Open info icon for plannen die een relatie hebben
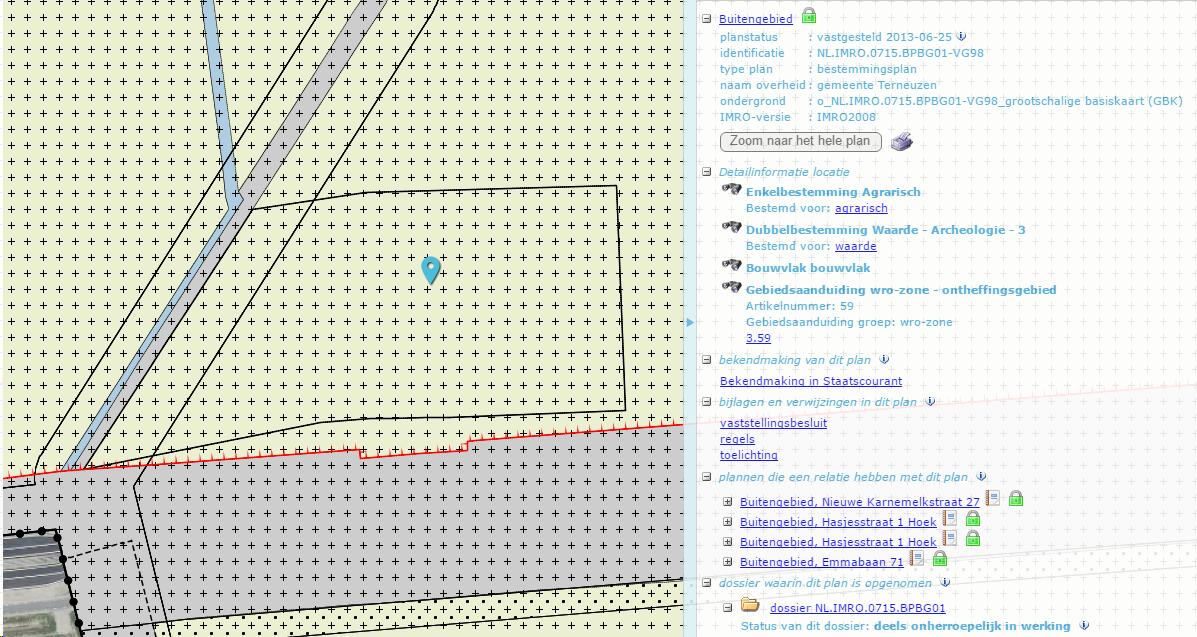This screenshot has height=637, width=1197. [982, 477]
